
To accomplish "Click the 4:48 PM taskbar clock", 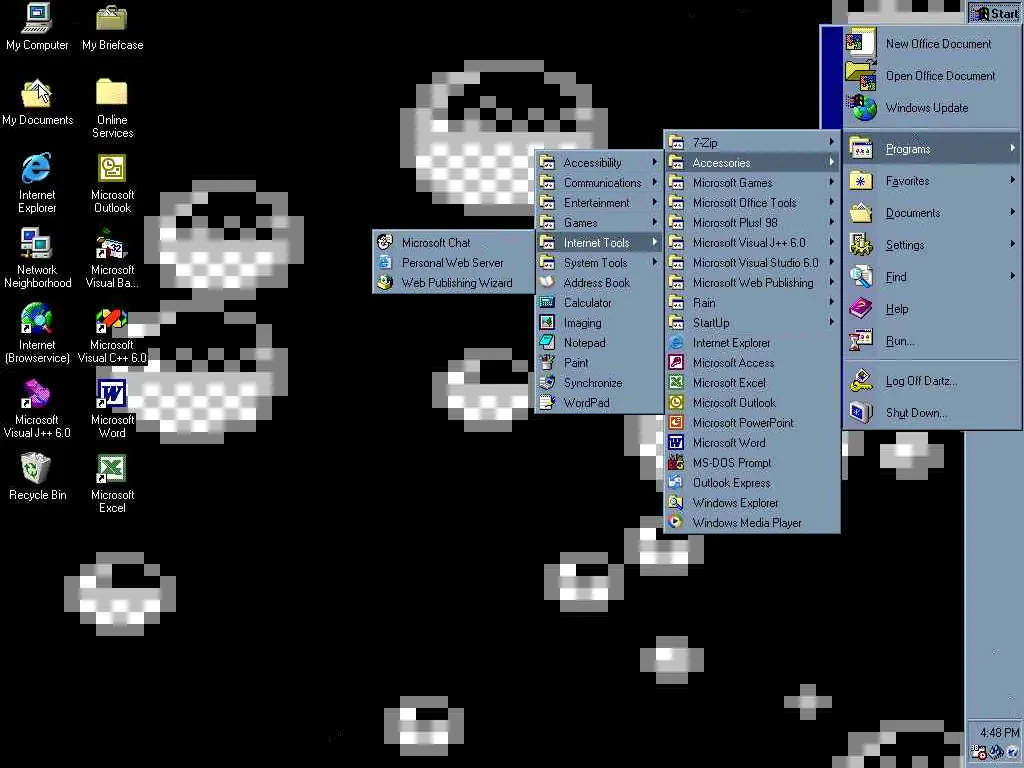I will click(999, 732).
